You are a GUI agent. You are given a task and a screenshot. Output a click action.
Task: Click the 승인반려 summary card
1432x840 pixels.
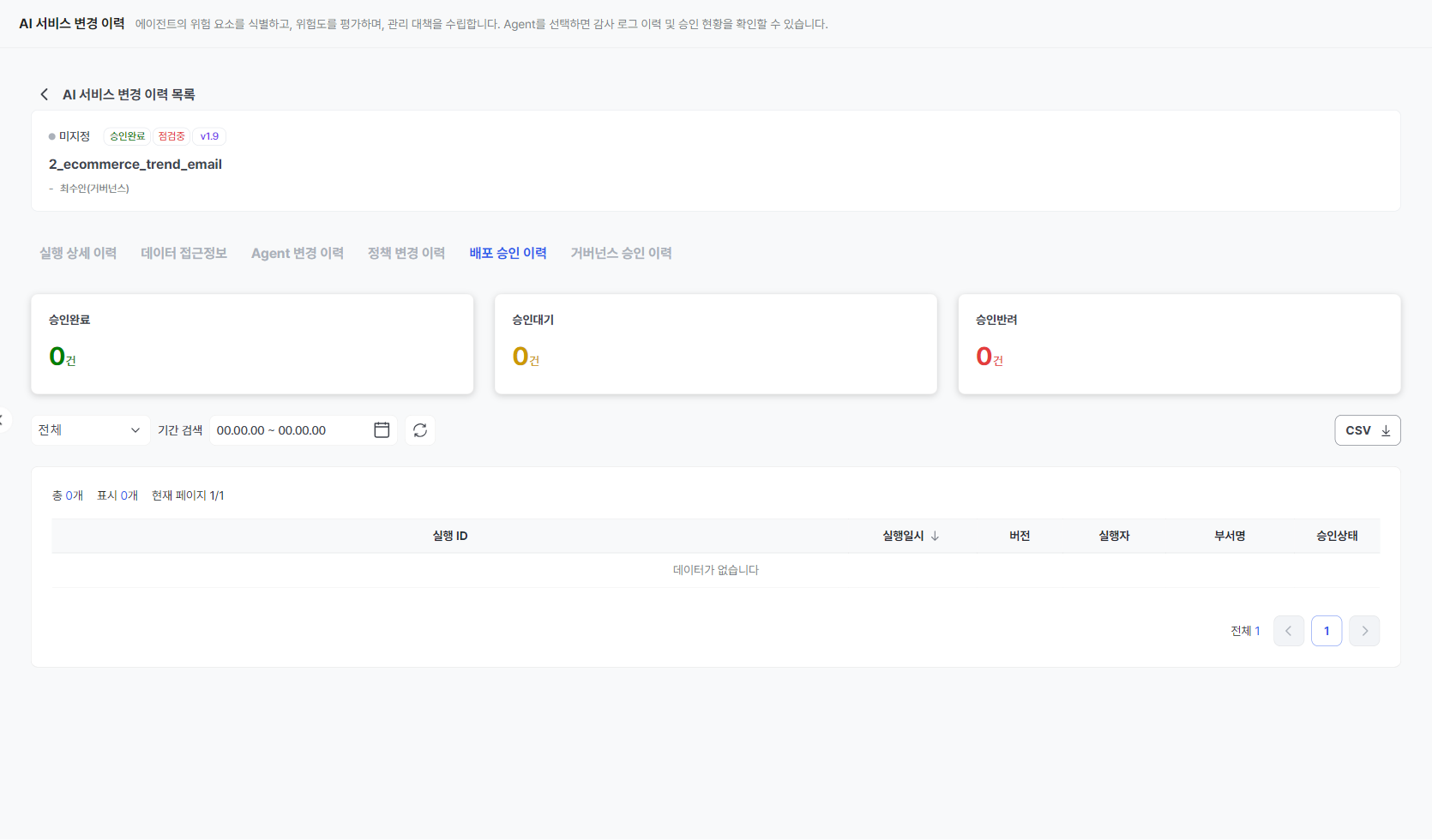point(1179,345)
